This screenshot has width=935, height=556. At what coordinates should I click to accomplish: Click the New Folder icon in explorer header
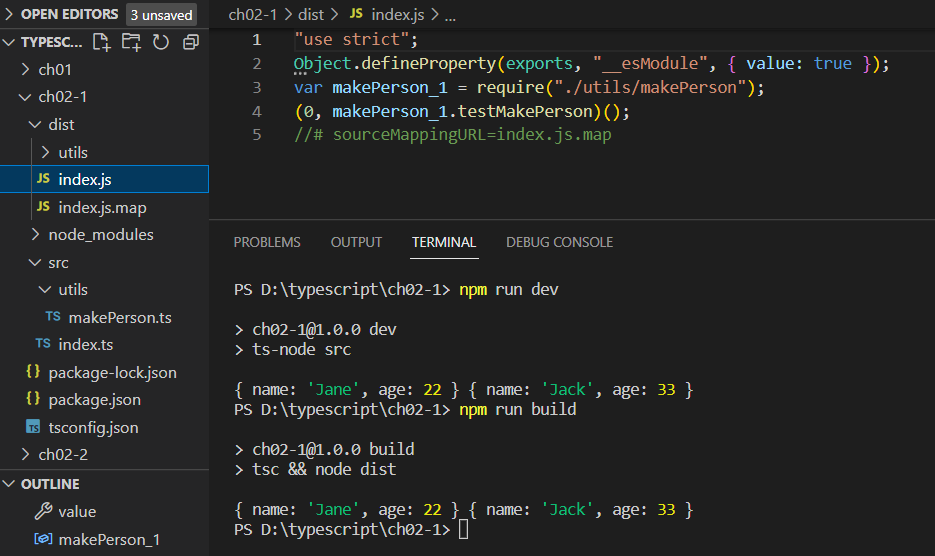(x=131, y=42)
